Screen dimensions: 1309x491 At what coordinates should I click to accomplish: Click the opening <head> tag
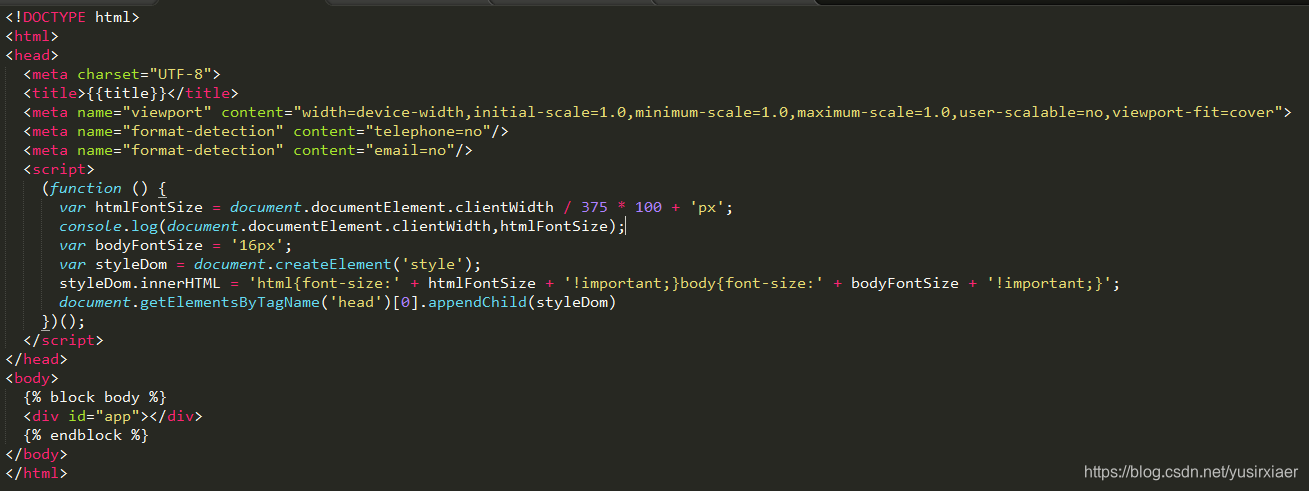[32, 55]
